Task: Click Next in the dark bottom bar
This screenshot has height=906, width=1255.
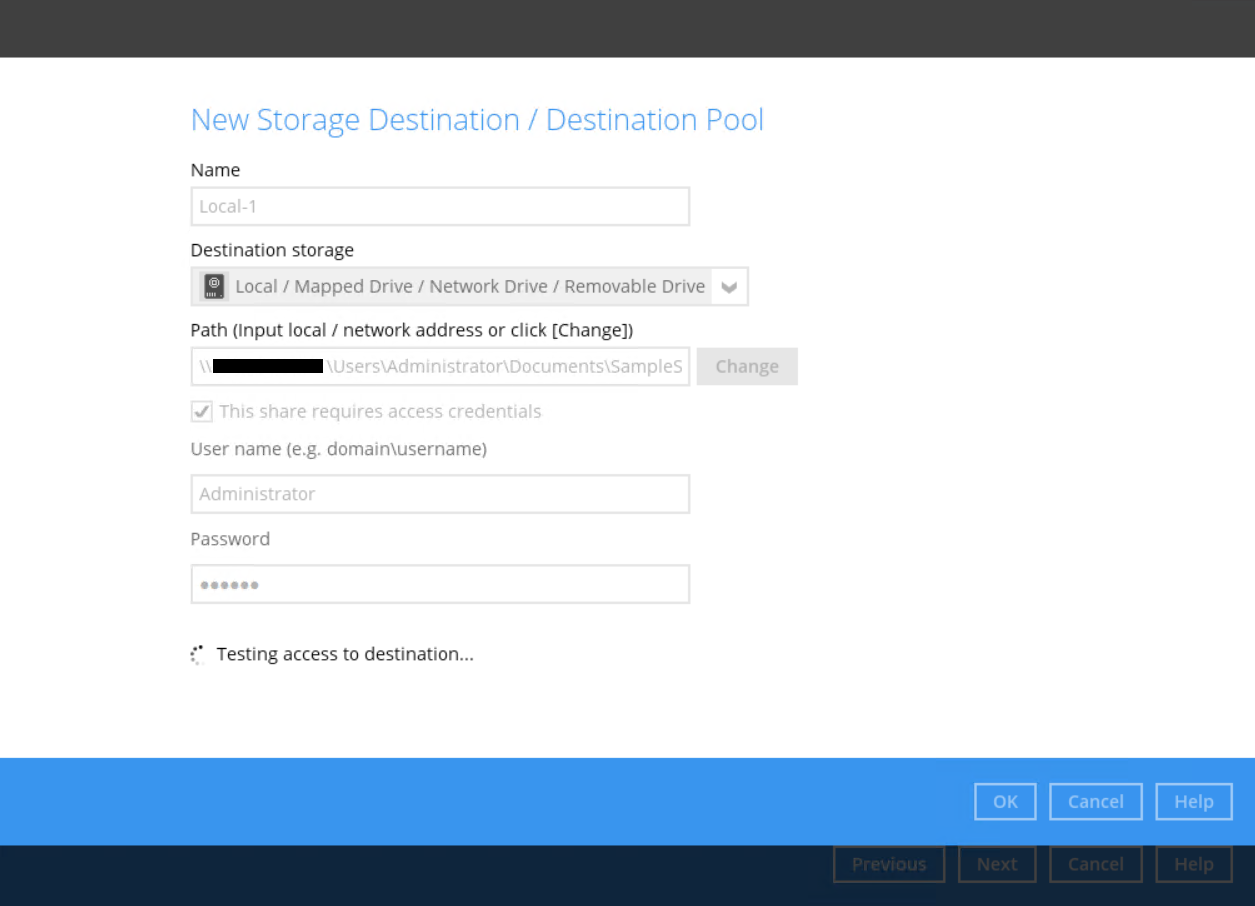Action: [x=996, y=865]
